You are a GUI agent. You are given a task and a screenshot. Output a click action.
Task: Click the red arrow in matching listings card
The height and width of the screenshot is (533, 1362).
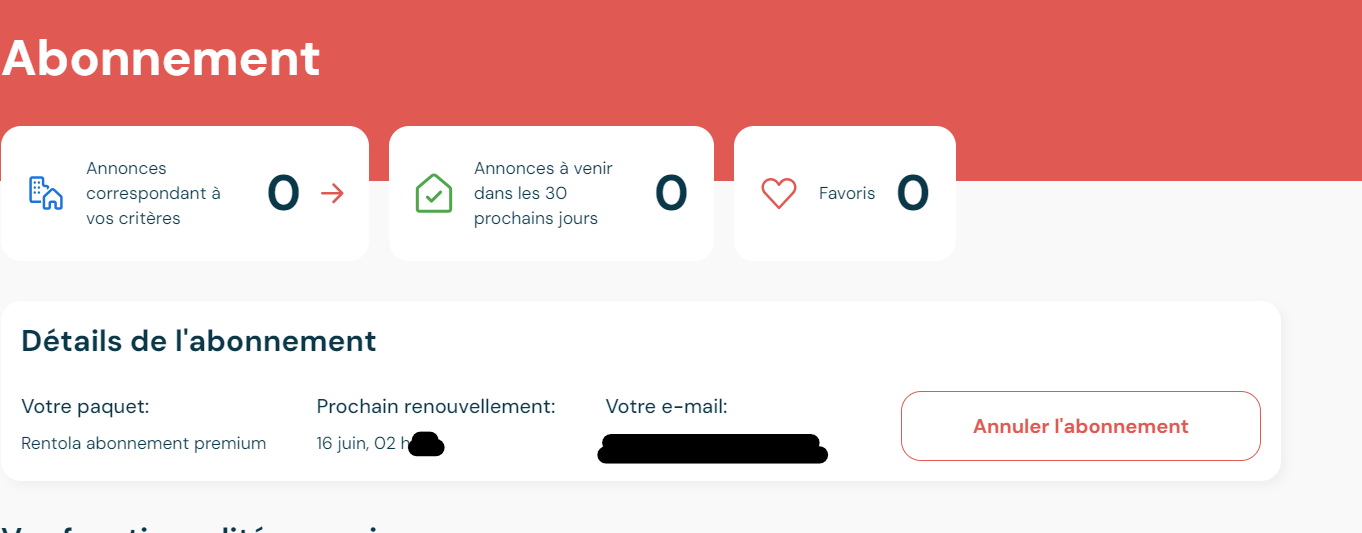332,193
